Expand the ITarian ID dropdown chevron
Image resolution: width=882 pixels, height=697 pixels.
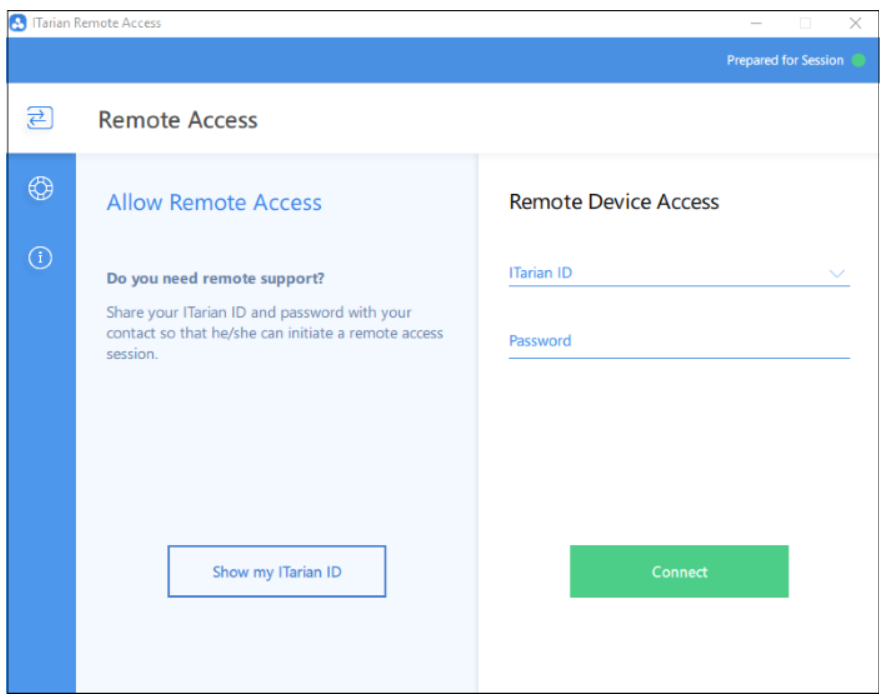(x=837, y=274)
